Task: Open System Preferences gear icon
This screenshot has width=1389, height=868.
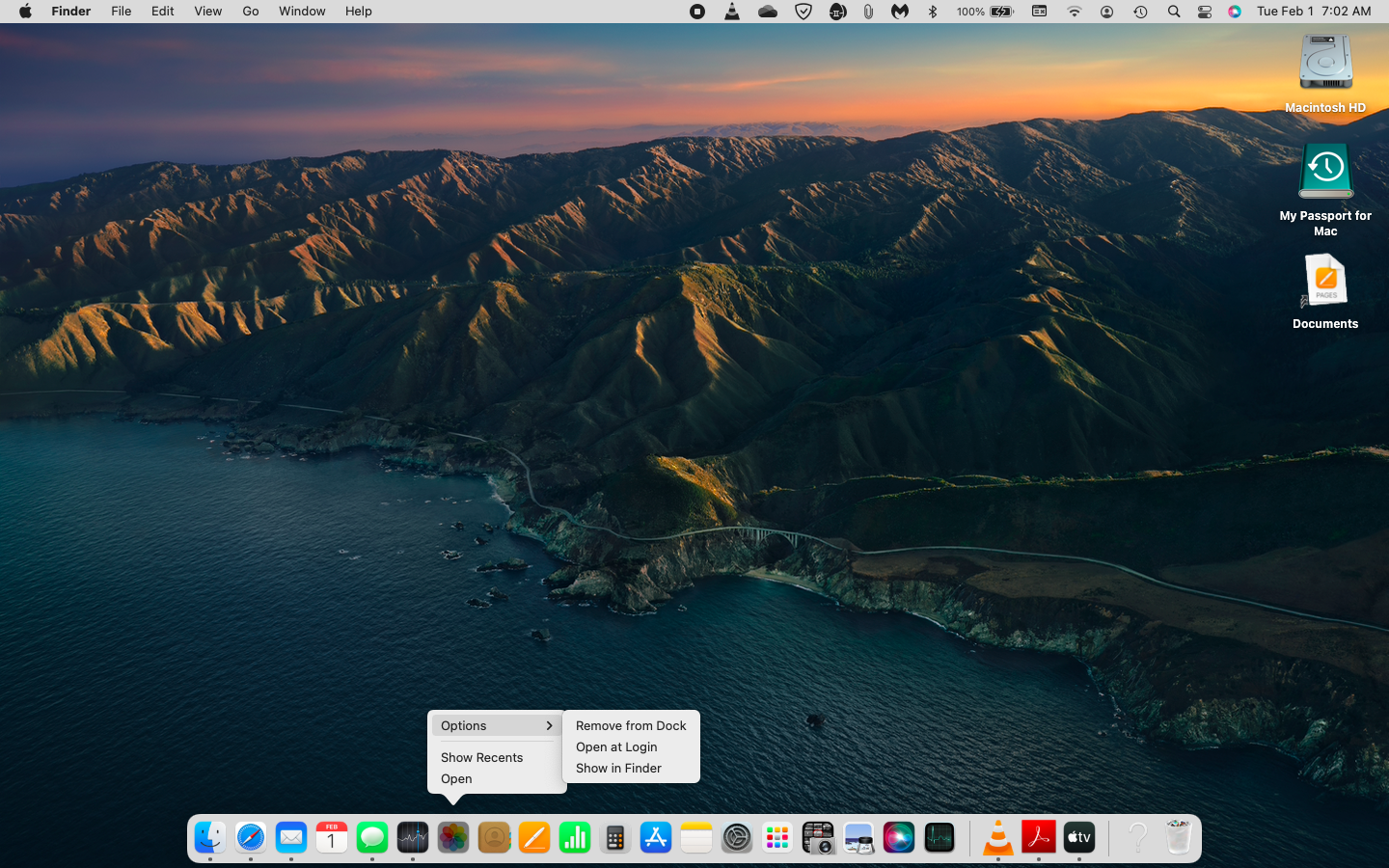Action: [x=737, y=837]
